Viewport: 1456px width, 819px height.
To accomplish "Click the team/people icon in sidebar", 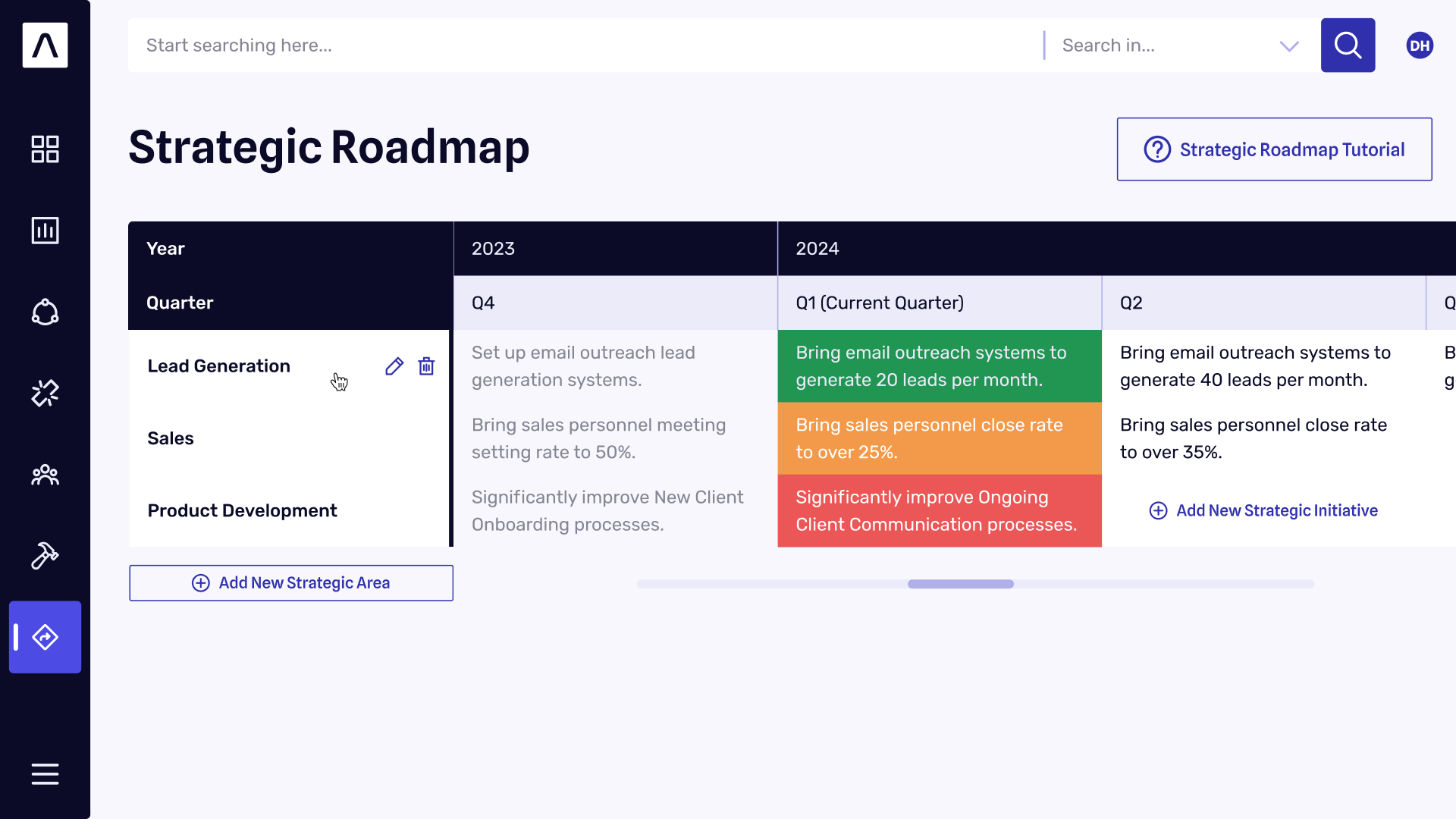I will [x=45, y=474].
